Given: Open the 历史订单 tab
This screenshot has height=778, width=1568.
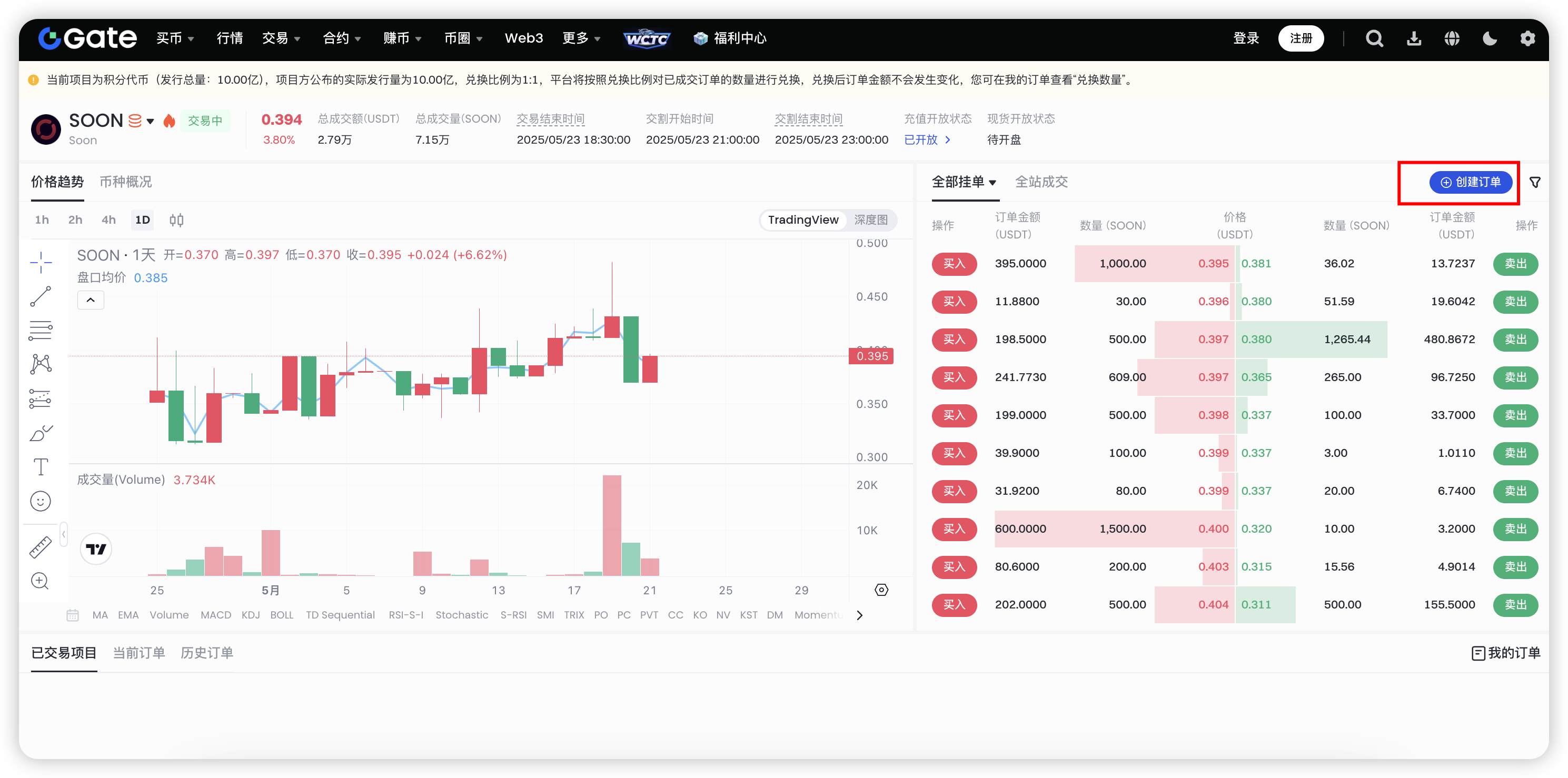Looking at the screenshot, I should tap(207, 653).
